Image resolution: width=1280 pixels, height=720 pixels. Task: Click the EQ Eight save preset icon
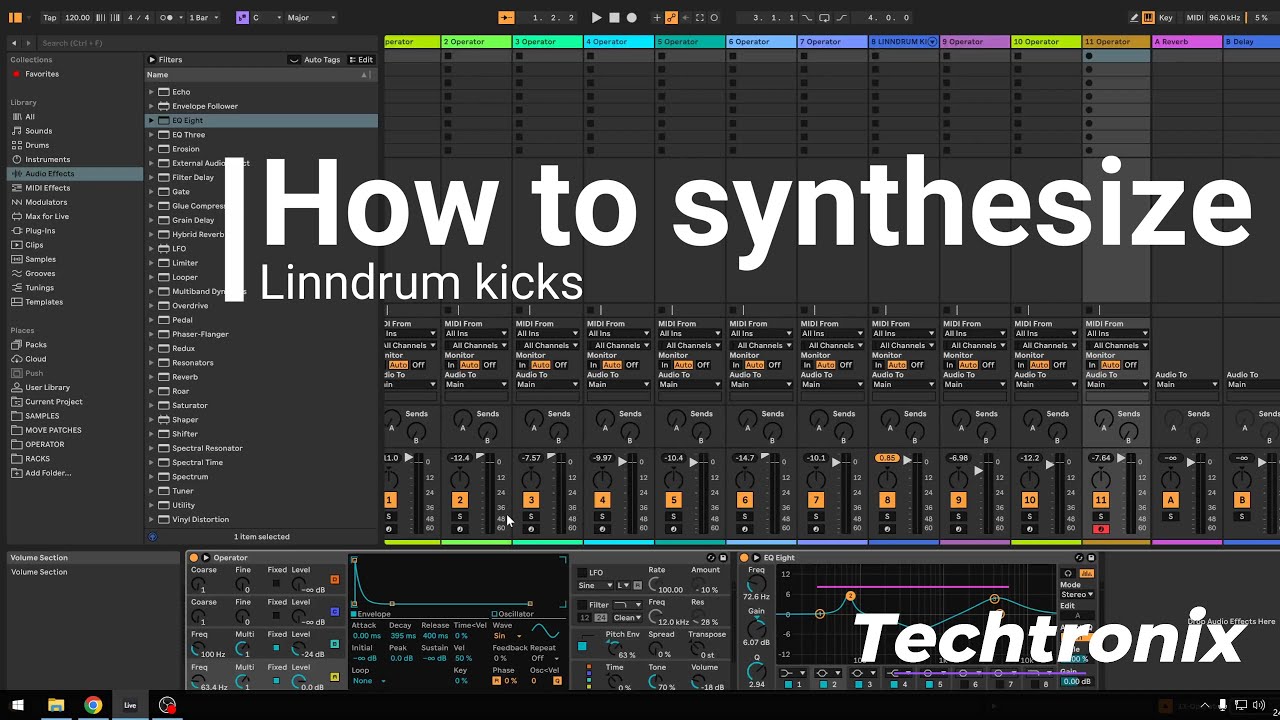coord(1091,558)
